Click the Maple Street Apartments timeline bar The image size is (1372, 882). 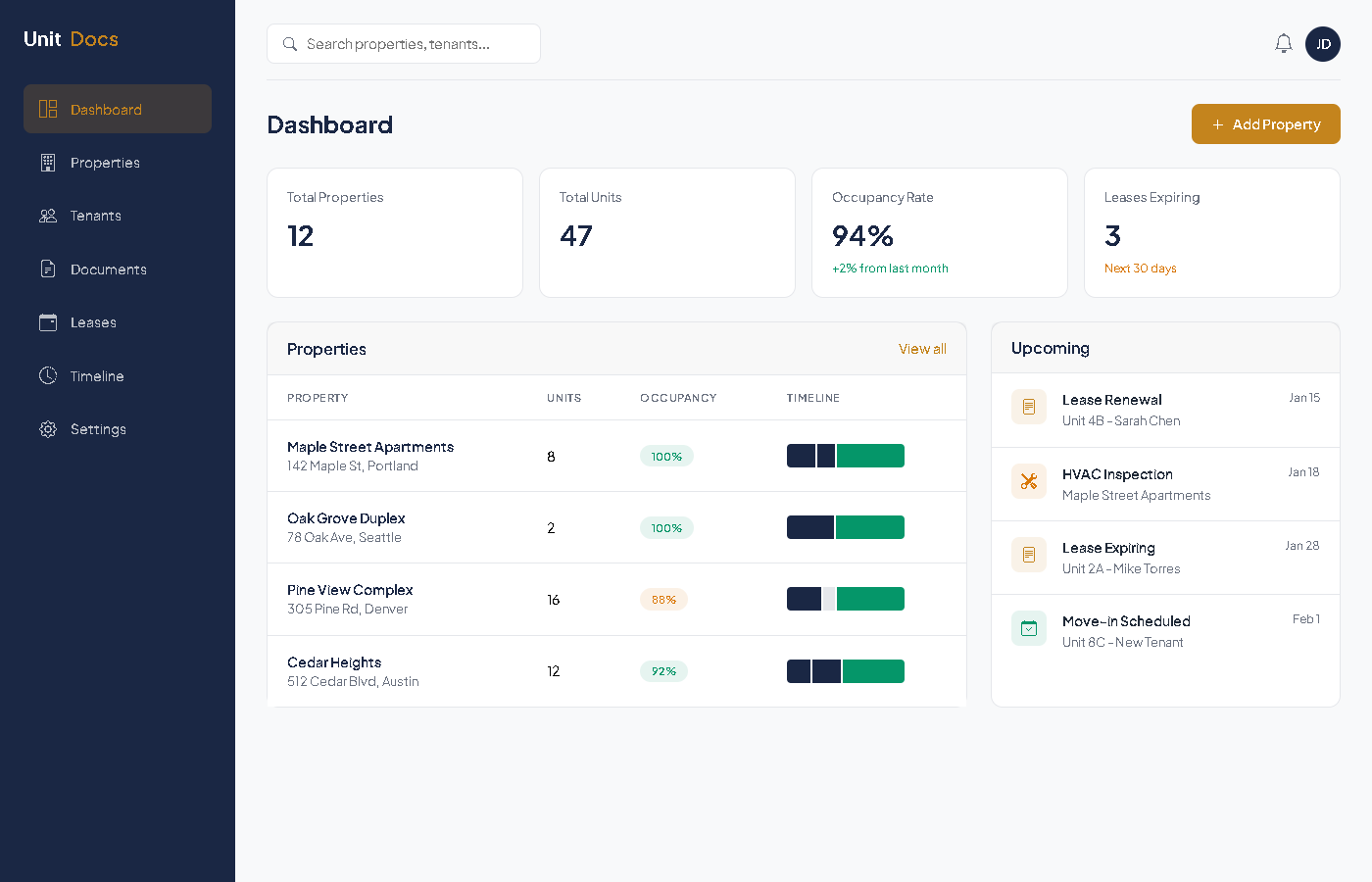click(x=845, y=456)
